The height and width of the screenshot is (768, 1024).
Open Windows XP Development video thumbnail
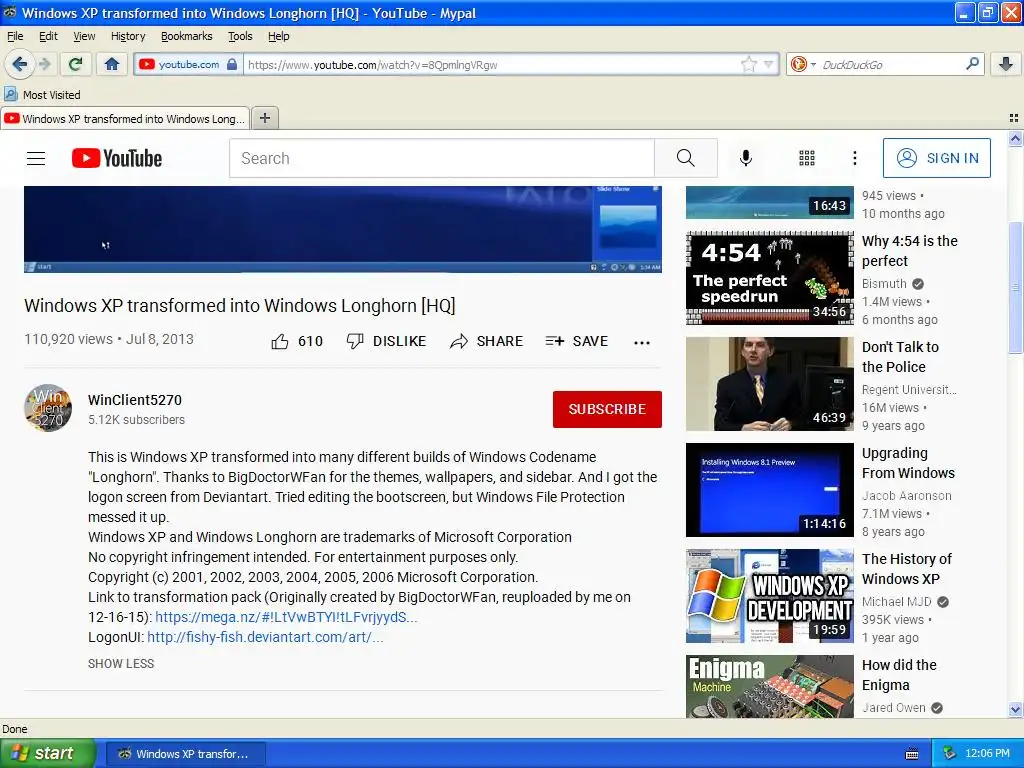770,596
